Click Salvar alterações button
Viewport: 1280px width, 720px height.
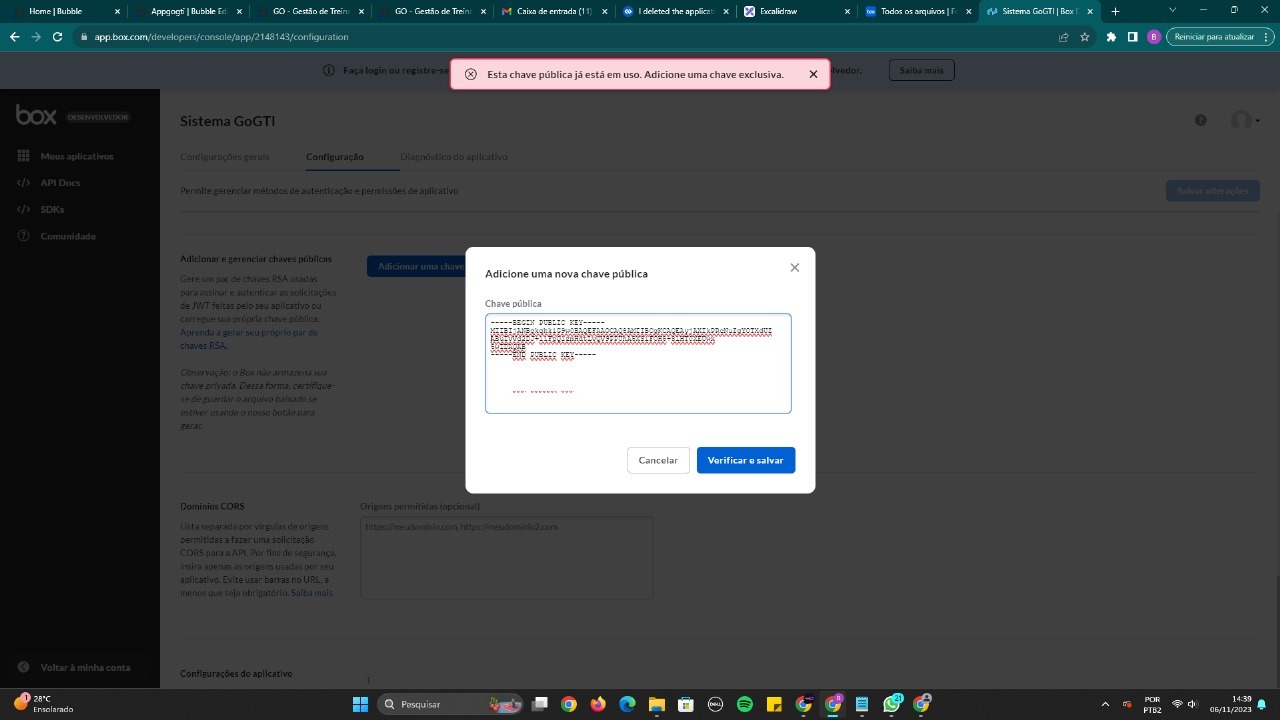click(x=1212, y=190)
